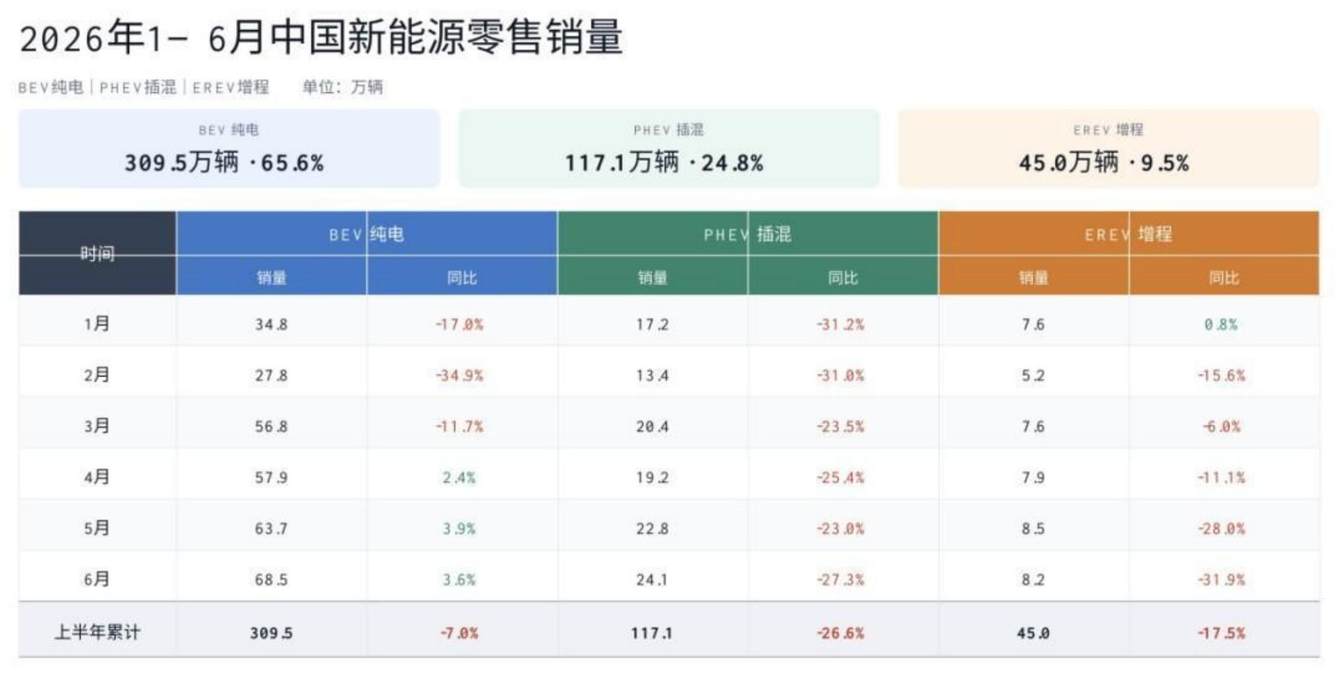Viewport: 1344px width, 679px height.
Task: Click the PHEV 插混 summary card
Action: [669, 148]
